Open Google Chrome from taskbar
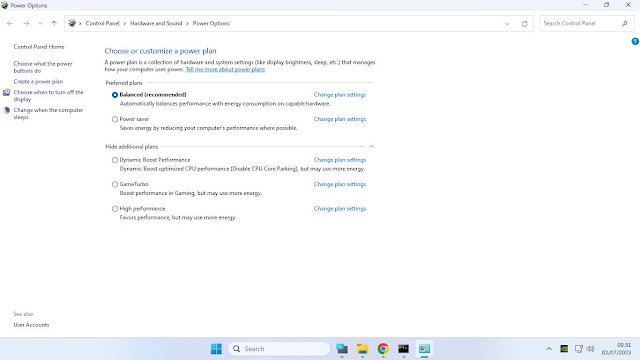Image resolution: width=640 pixels, height=360 pixels. click(383, 349)
